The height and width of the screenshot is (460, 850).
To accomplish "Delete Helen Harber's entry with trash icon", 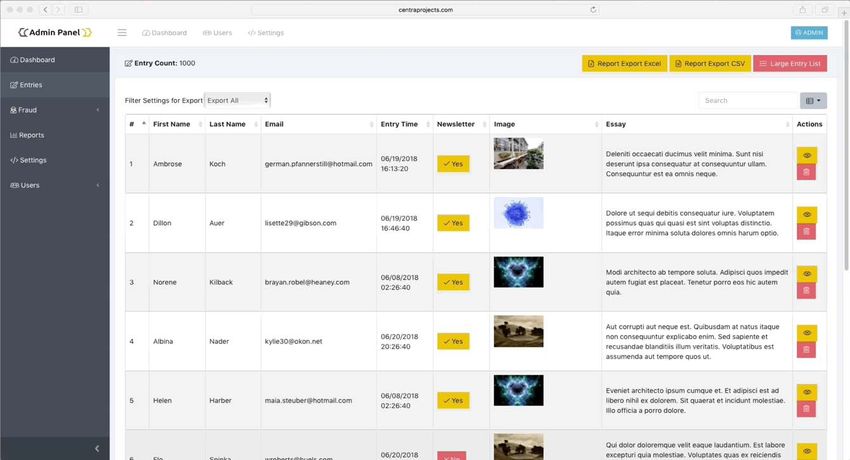I will click(x=806, y=408).
